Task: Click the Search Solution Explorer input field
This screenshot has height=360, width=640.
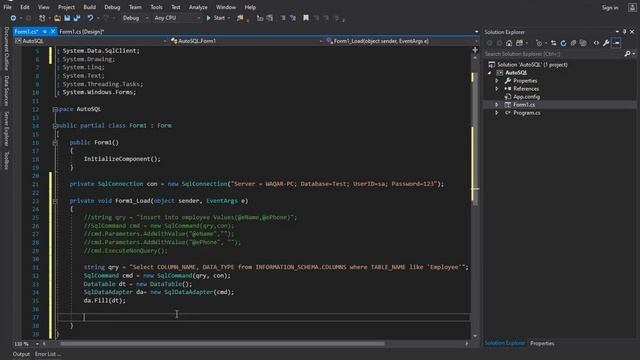Action: click(x=553, y=54)
